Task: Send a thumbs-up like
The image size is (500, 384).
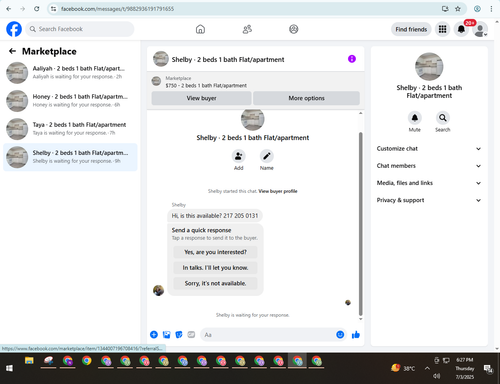Action: pyautogui.click(x=356, y=335)
